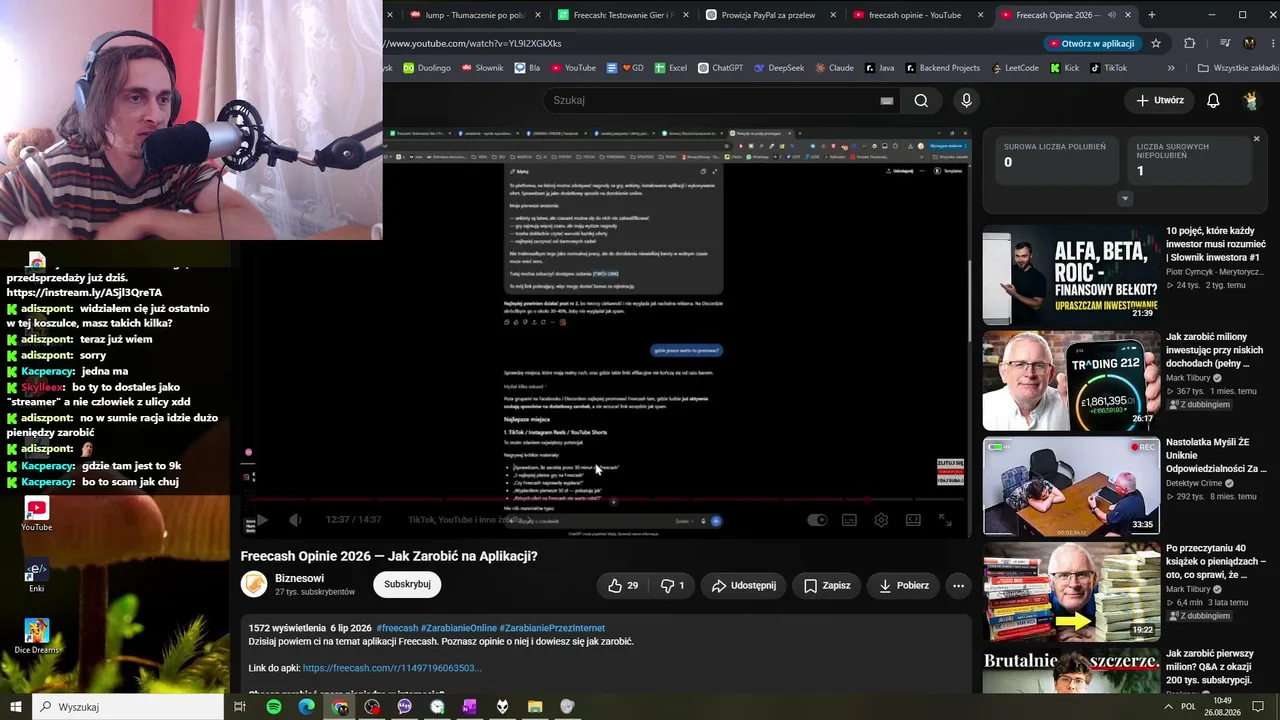Image resolution: width=1280 pixels, height=720 pixels.
Task: Enter fullscreen from the player controls
Action: 945,520
